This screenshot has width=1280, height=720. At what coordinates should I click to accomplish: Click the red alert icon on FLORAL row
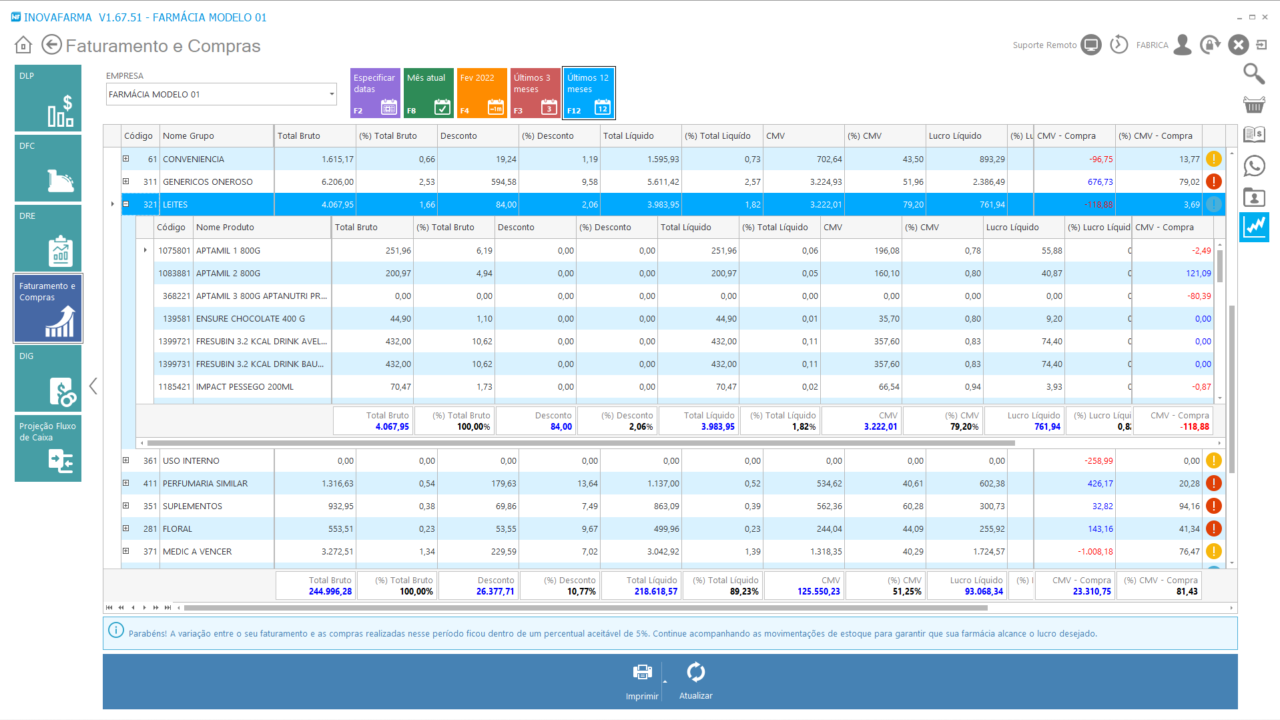tap(1214, 529)
